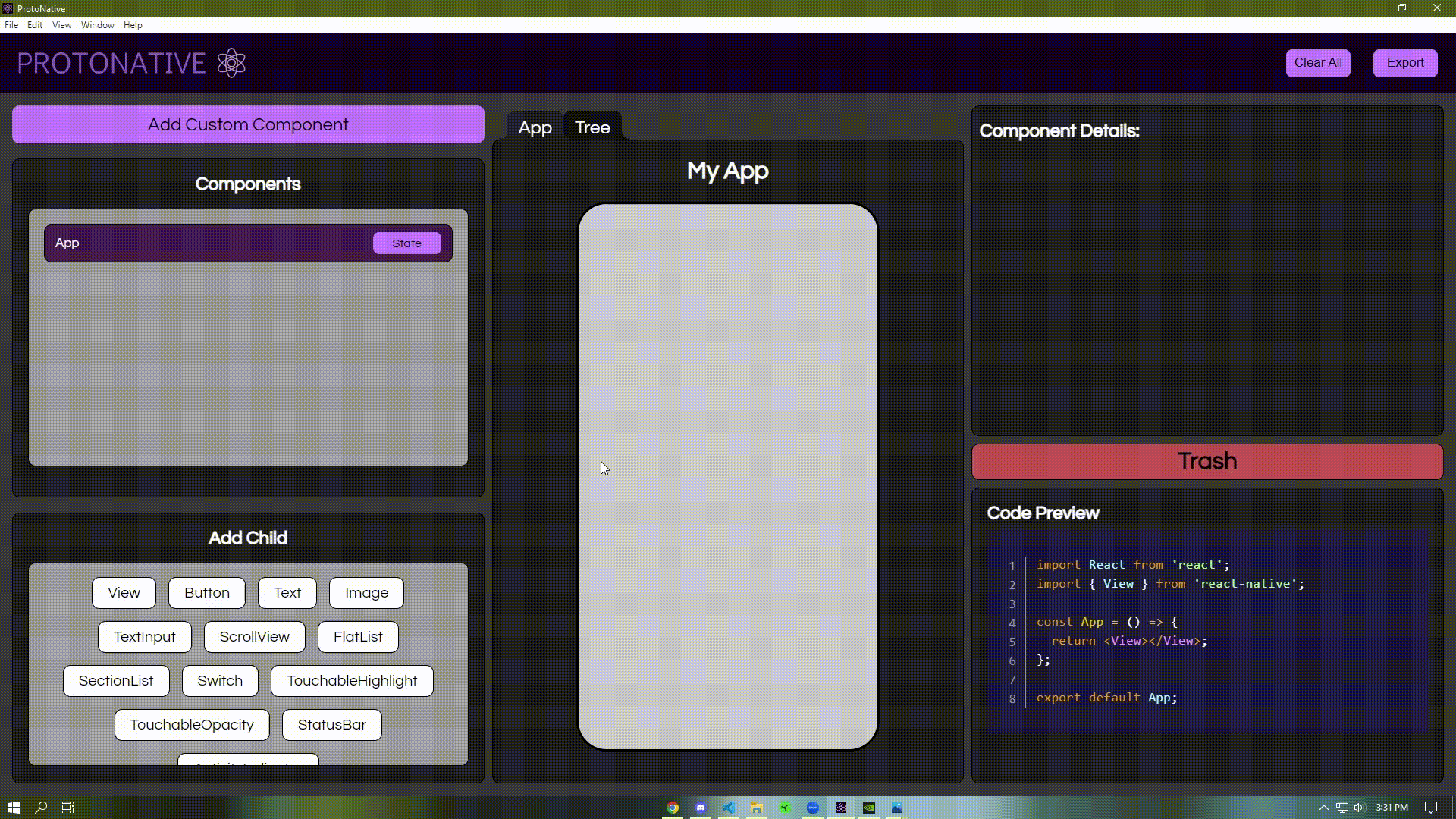Image resolution: width=1456 pixels, height=819 pixels.
Task: Select the Image child component
Action: pos(366,592)
